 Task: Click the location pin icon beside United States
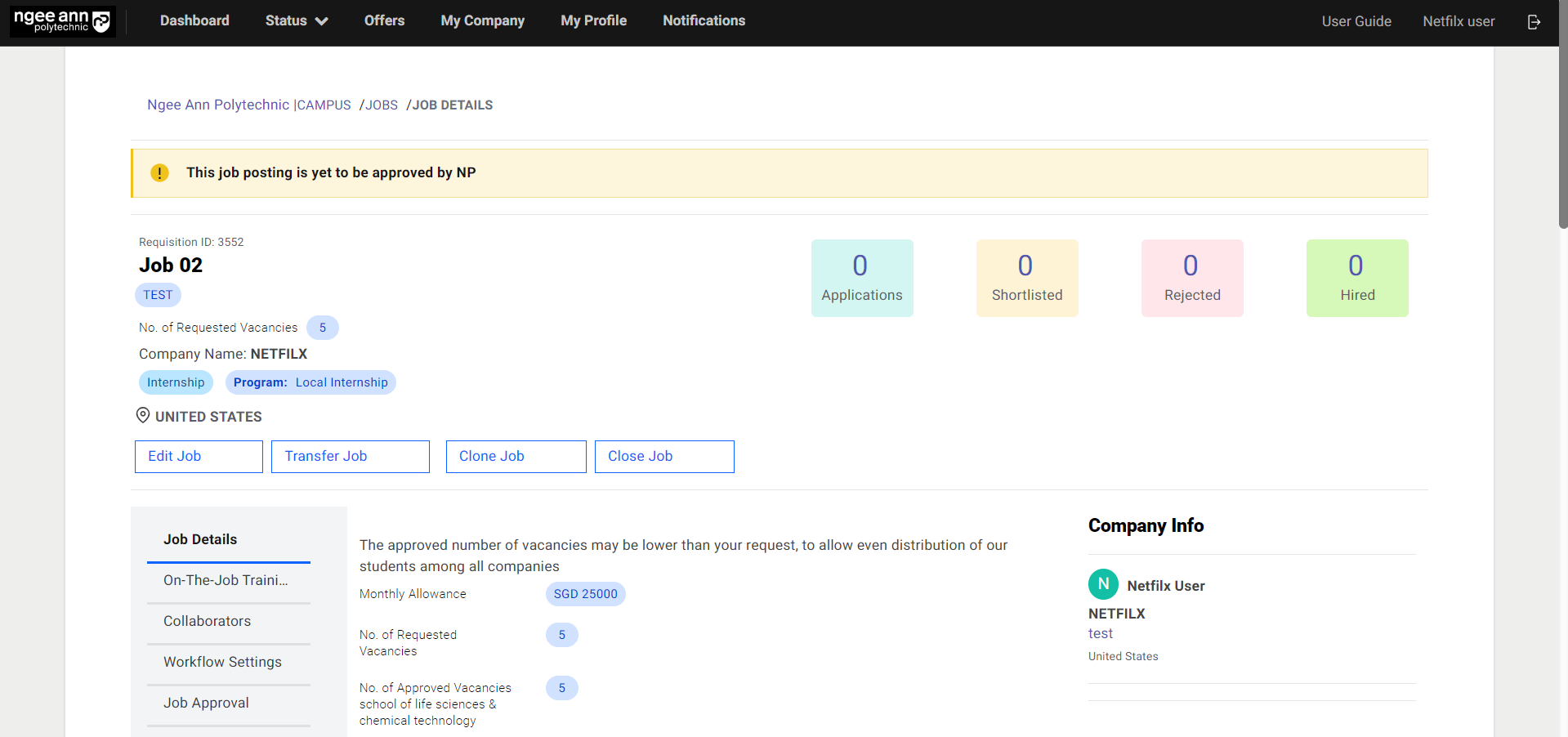tap(143, 416)
